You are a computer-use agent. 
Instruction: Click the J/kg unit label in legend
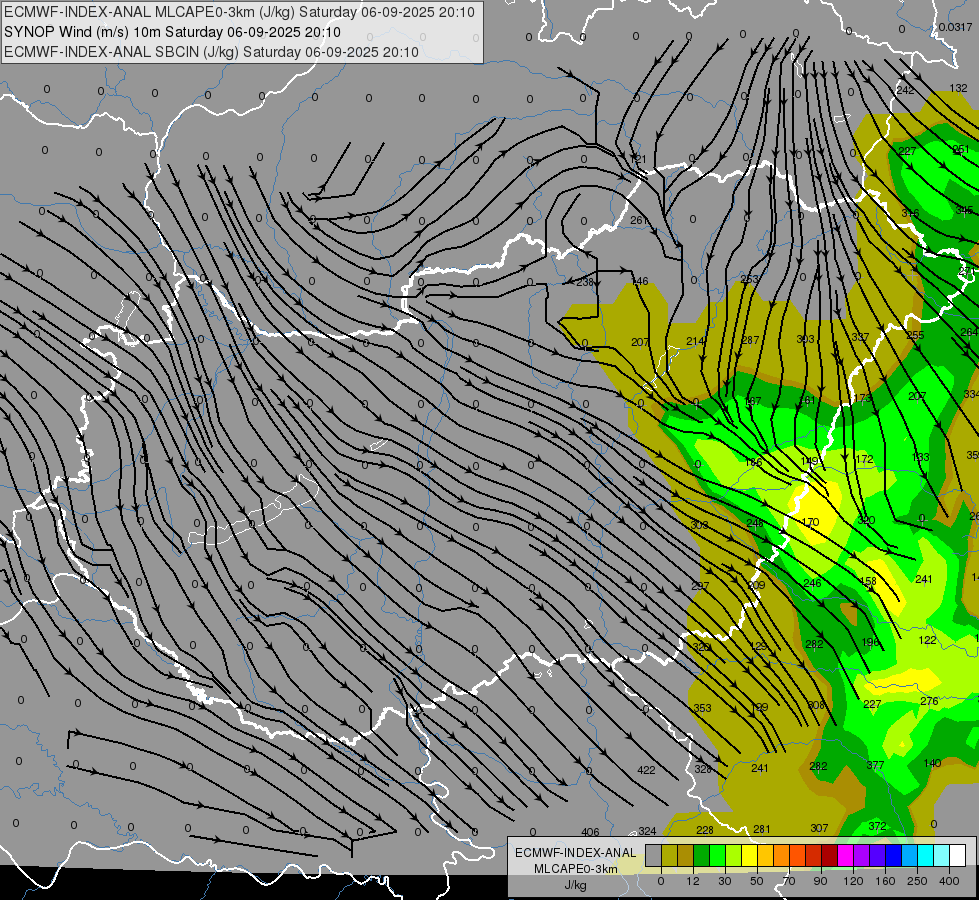(575, 885)
